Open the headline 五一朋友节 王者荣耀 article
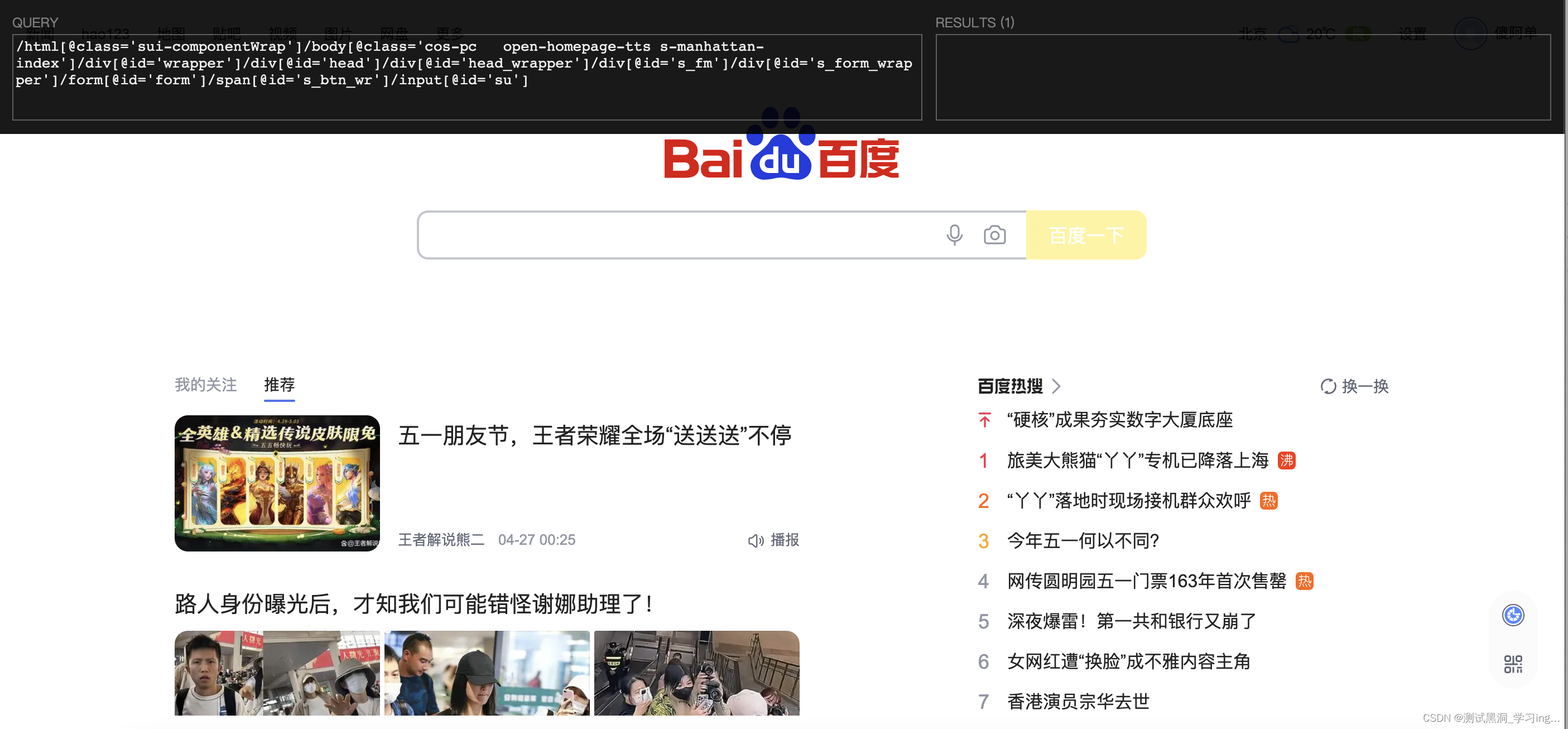Viewport: 1568px width, 729px height. [x=594, y=435]
